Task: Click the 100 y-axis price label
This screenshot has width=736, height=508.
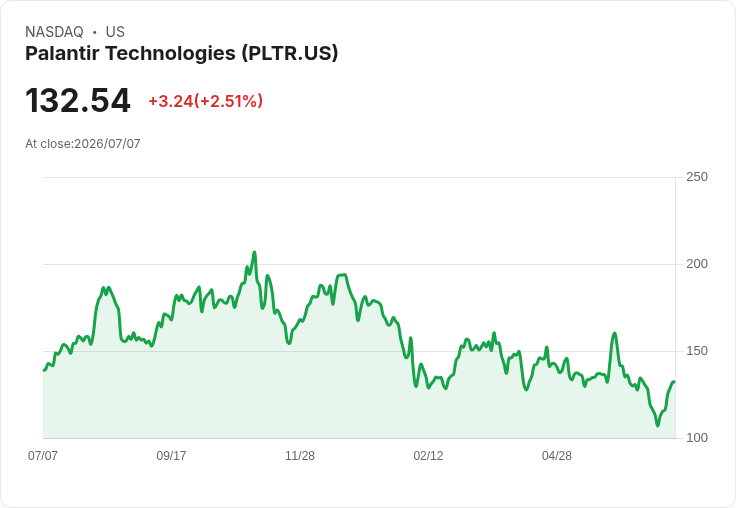Action: point(697,438)
